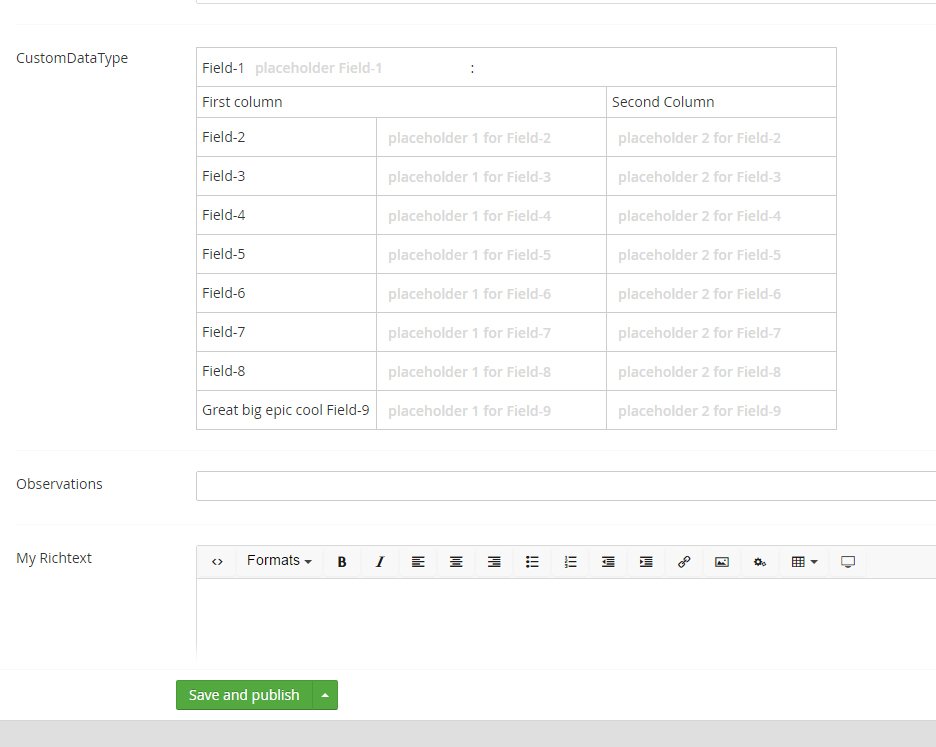Click the embed screen icon
This screenshot has width=936, height=747.
(x=848, y=562)
